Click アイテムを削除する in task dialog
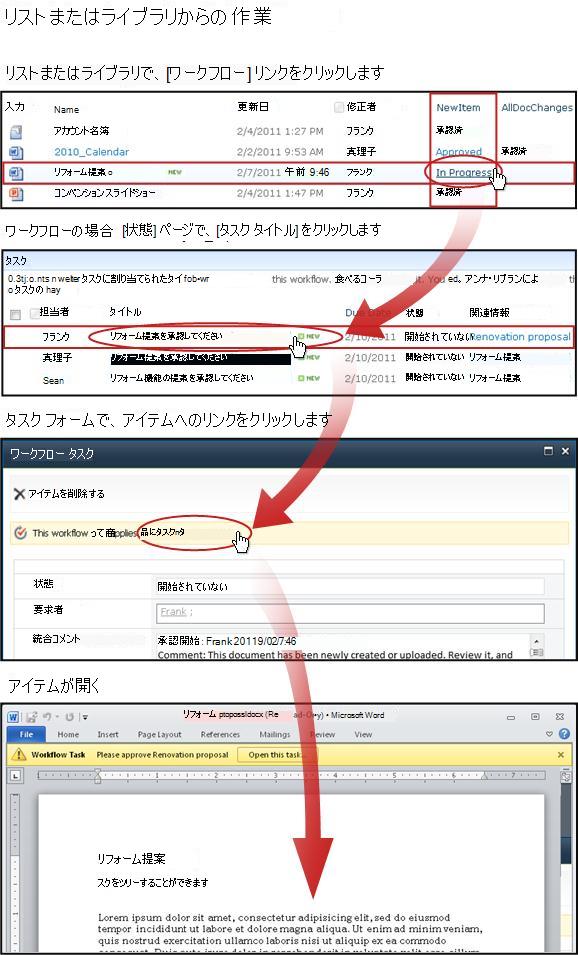Image resolution: width=578 pixels, height=955 pixels. 66,494
